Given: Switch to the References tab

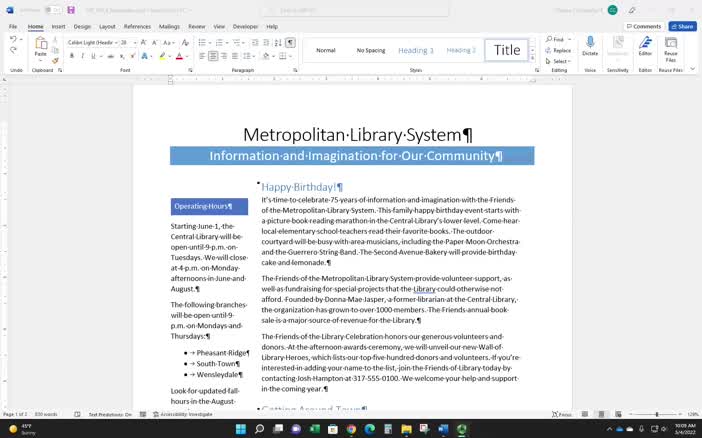Looking at the screenshot, I should pyautogui.click(x=137, y=27).
